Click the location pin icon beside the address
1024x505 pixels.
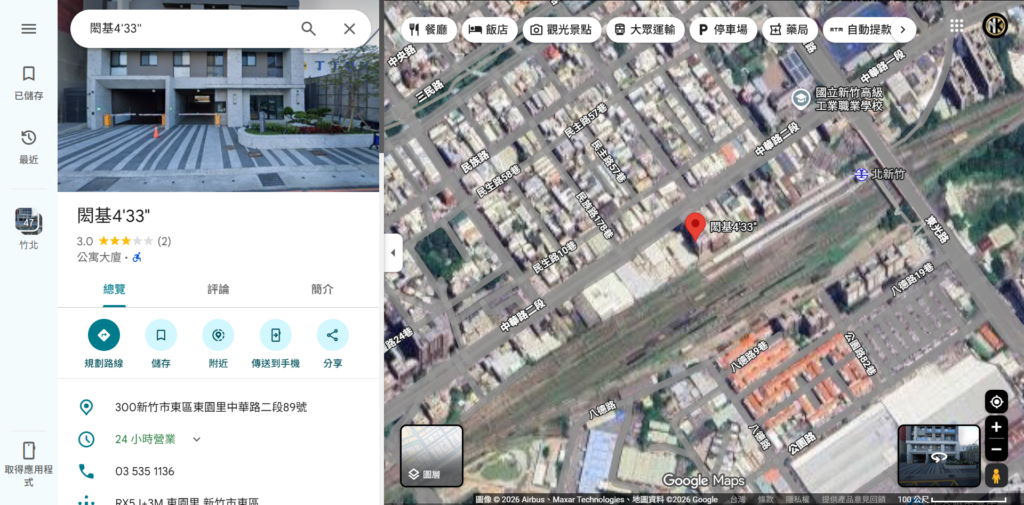[86, 408]
